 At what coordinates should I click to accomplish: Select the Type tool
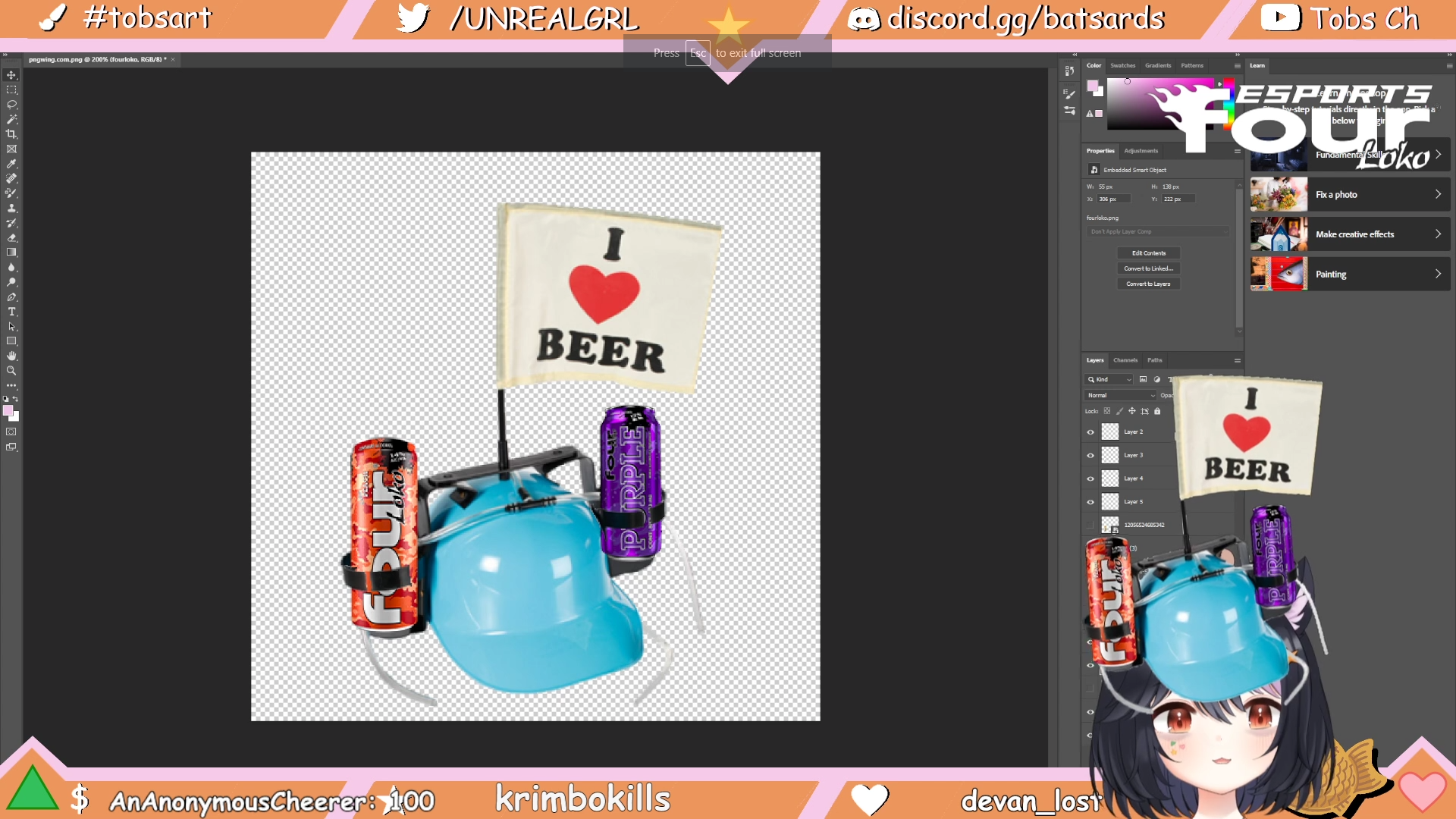(x=11, y=312)
